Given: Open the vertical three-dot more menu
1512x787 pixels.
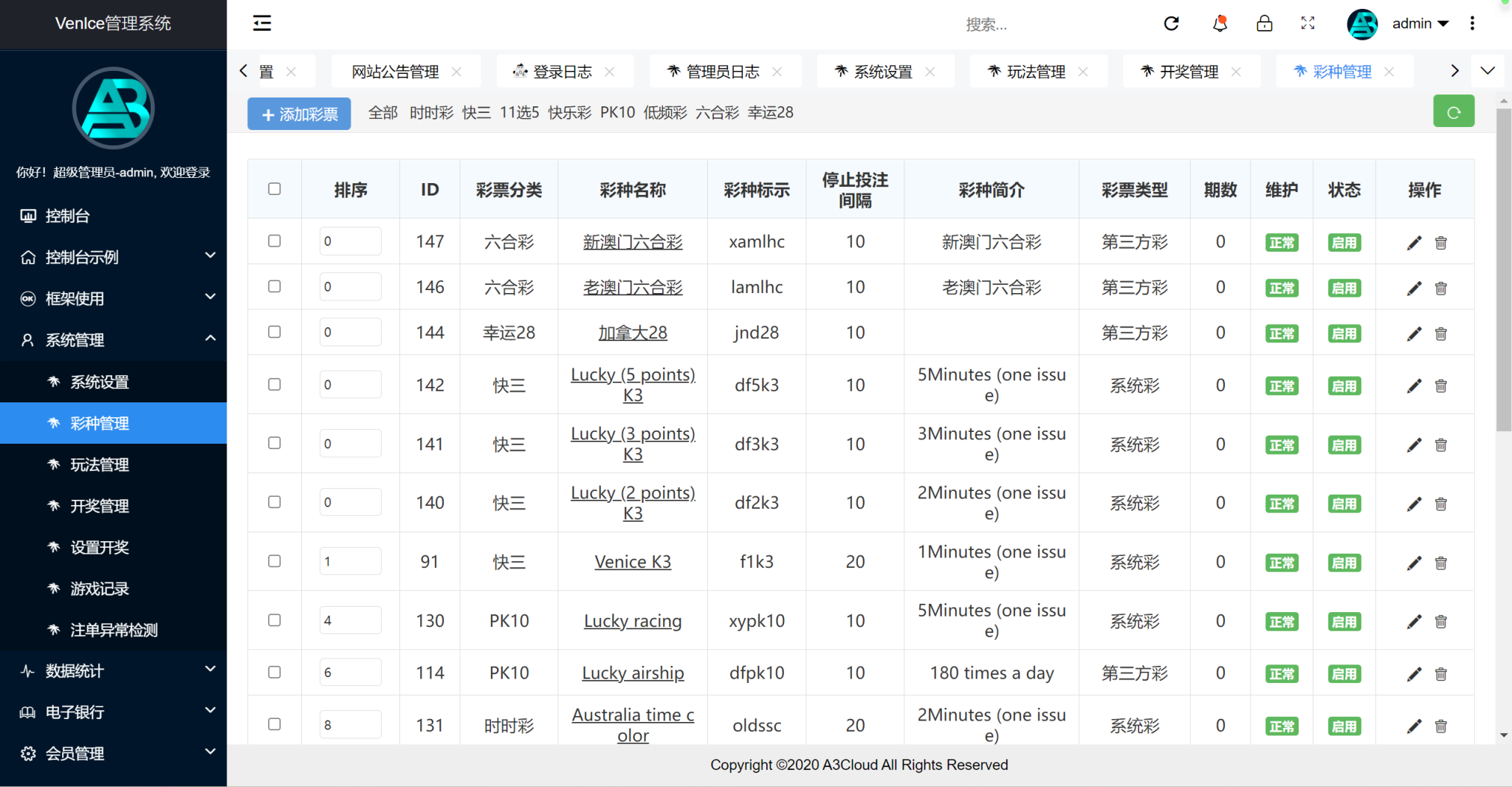Looking at the screenshot, I should (x=1472, y=24).
